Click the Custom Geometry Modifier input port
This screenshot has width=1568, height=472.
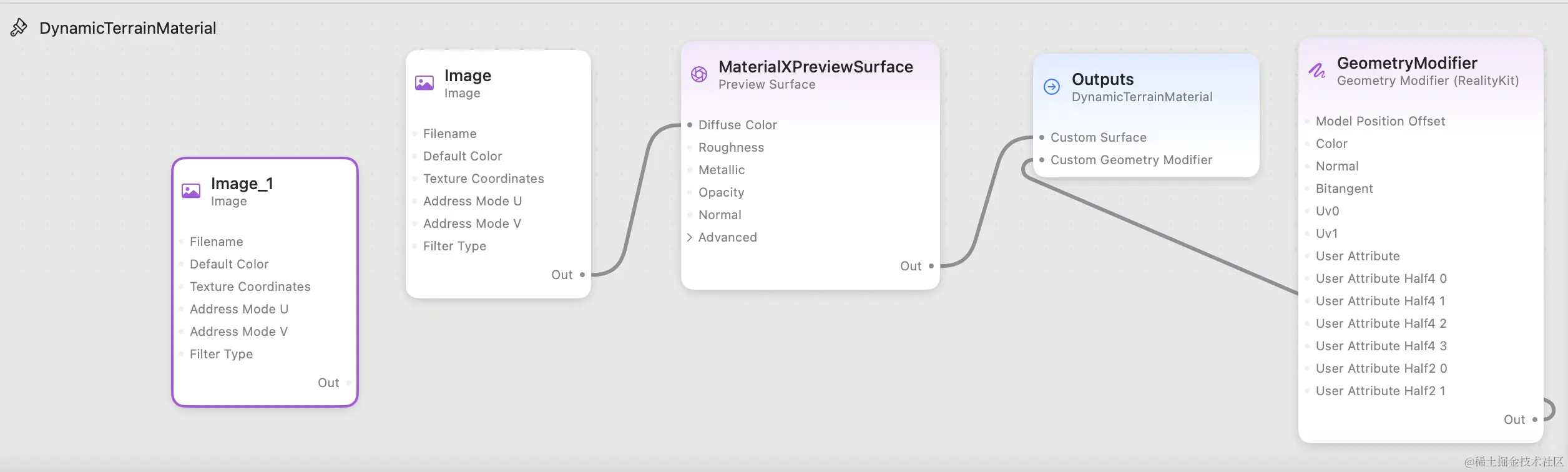coord(1042,160)
